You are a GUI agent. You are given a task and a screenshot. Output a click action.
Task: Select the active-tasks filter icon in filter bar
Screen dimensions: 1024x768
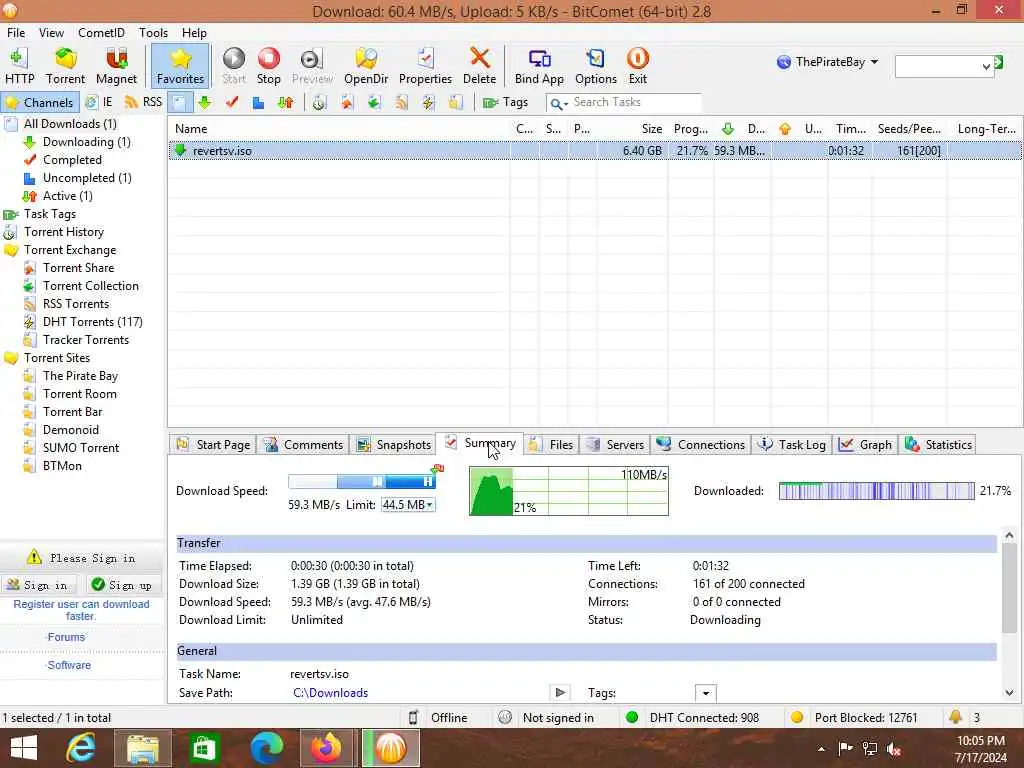[x=285, y=103]
